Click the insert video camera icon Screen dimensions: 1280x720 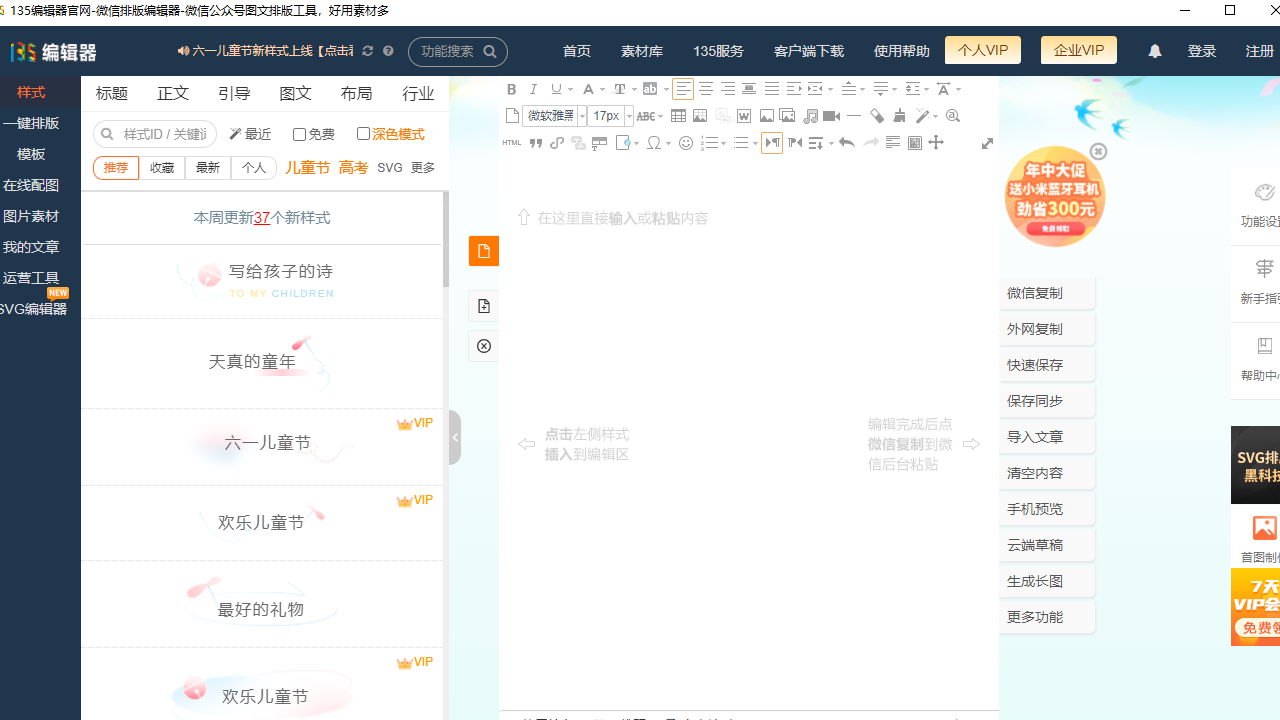tap(831, 116)
